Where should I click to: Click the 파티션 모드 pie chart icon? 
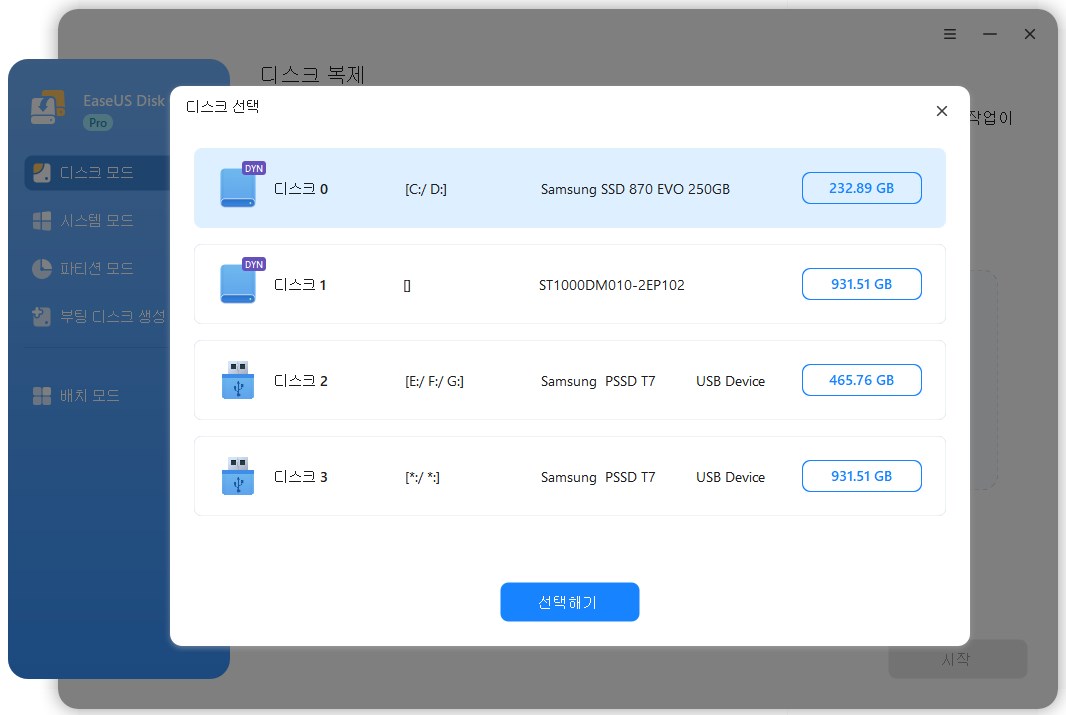coord(42,269)
